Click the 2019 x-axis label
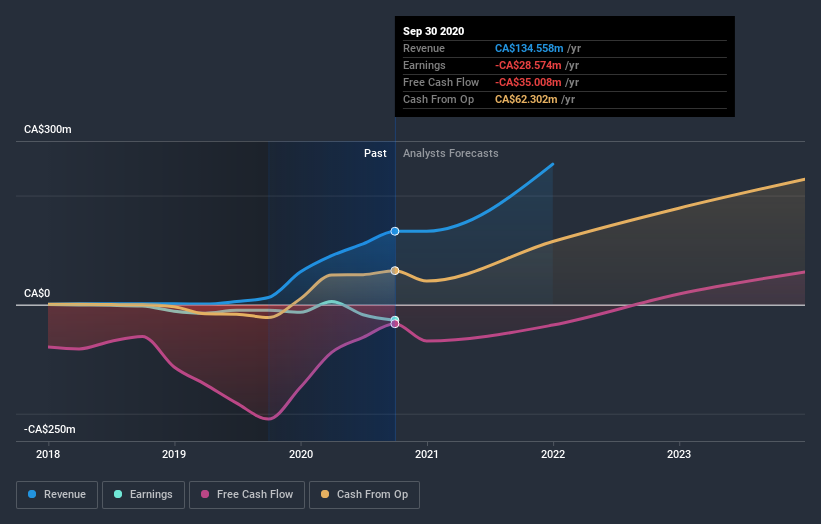The height and width of the screenshot is (524, 821). (174, 454)
